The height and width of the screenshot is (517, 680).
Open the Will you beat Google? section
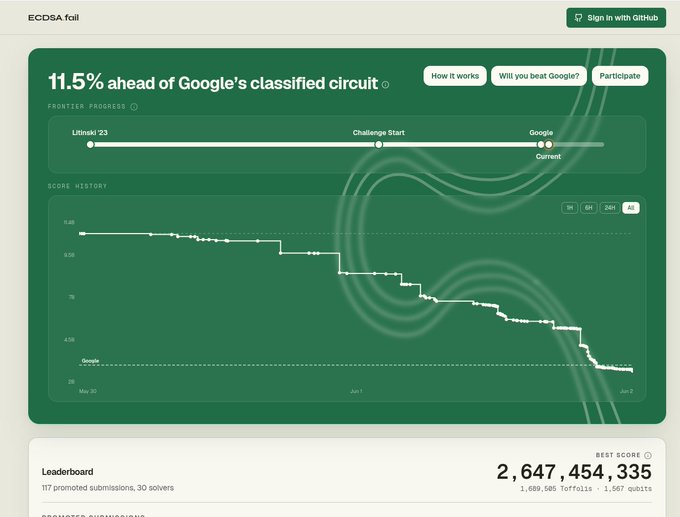pyautogui.click(x=539, y=76)
